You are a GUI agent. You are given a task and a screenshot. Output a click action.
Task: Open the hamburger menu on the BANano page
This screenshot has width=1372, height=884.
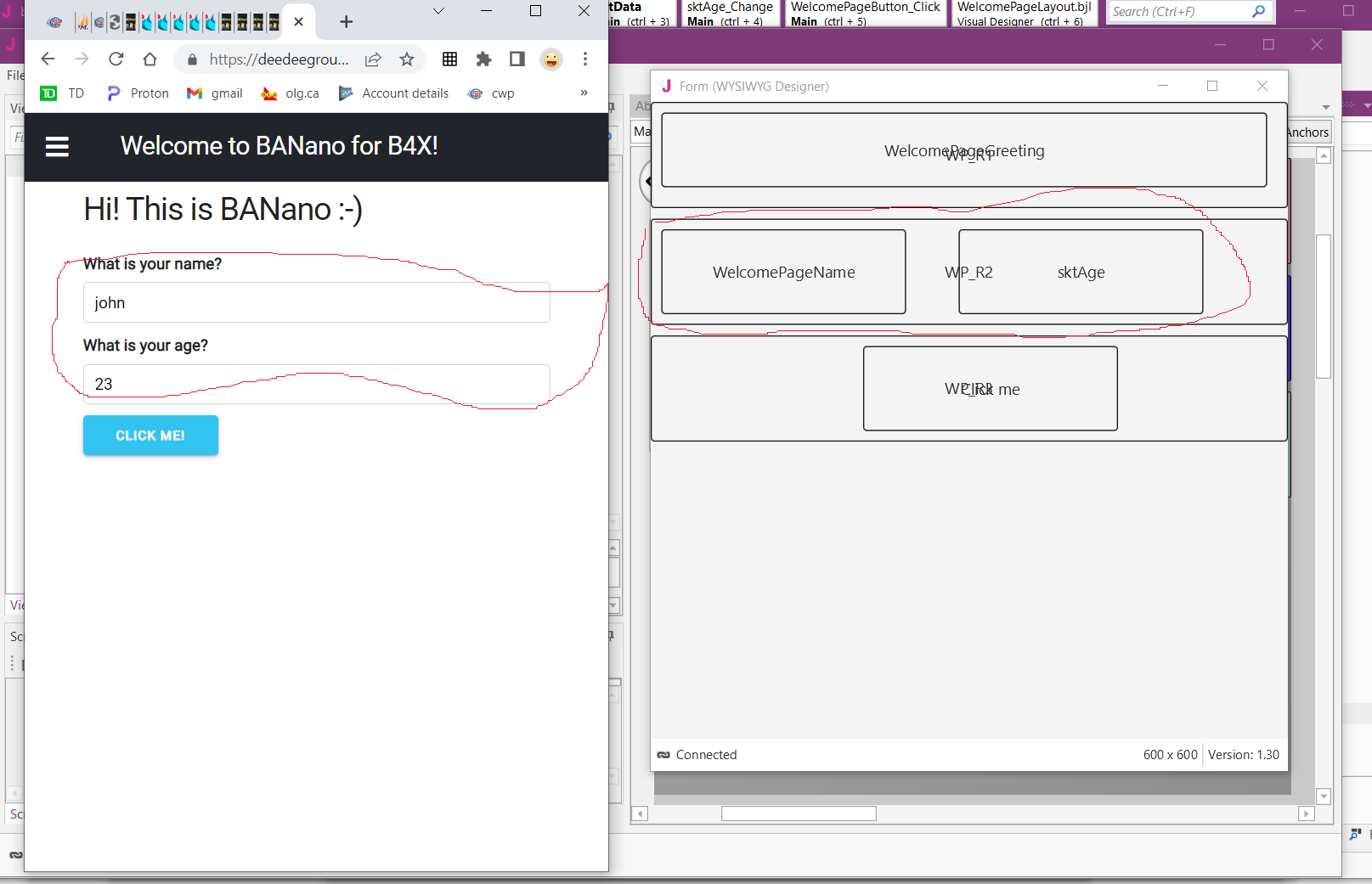(x=57, y=147)
